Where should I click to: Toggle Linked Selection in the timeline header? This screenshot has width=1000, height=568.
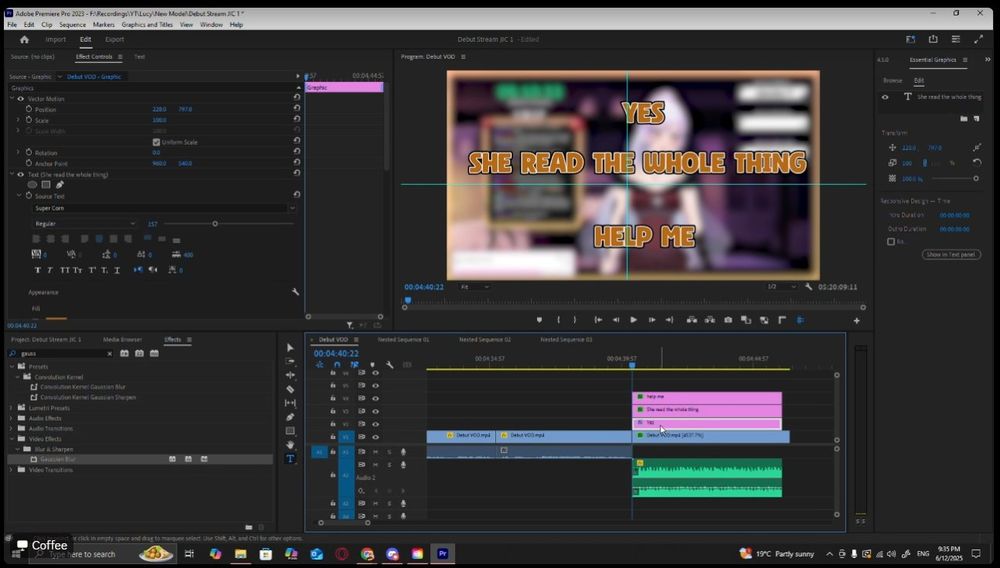click(x=355, y=365)
